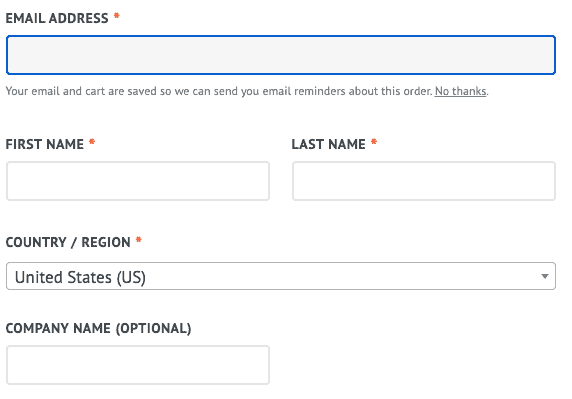Screen dimensions: 572x399
Task: Click the asterisk next to Email Address
Action: click(117, 16)
